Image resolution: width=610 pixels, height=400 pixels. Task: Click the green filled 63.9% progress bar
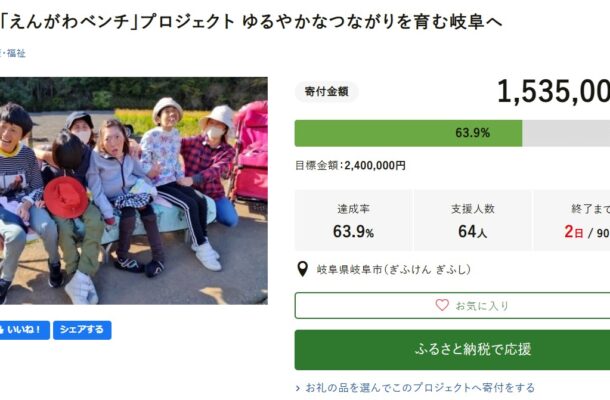point(408,133)
